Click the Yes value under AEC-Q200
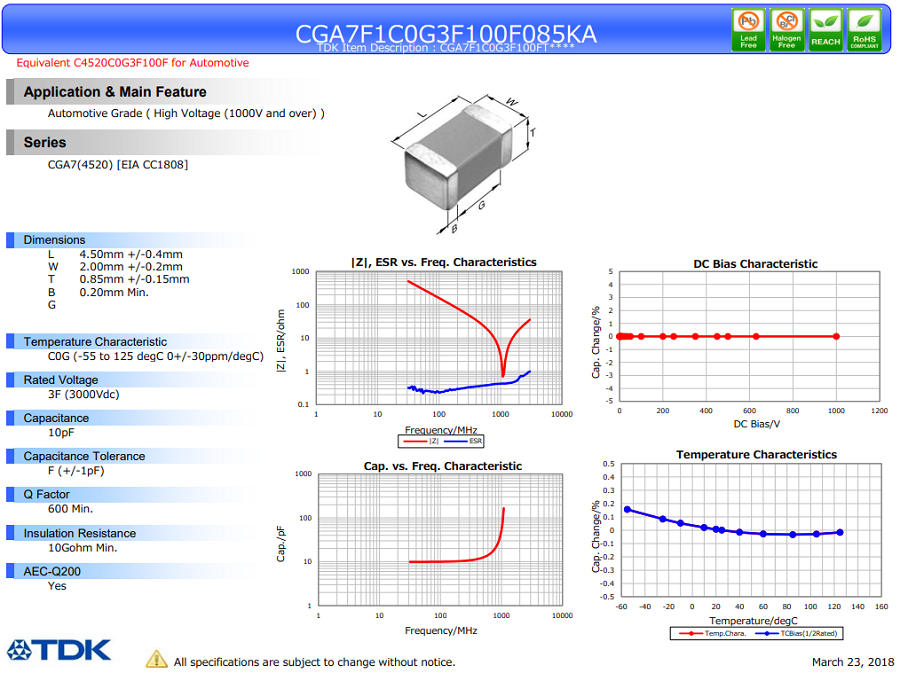 [x=57, y=586]
